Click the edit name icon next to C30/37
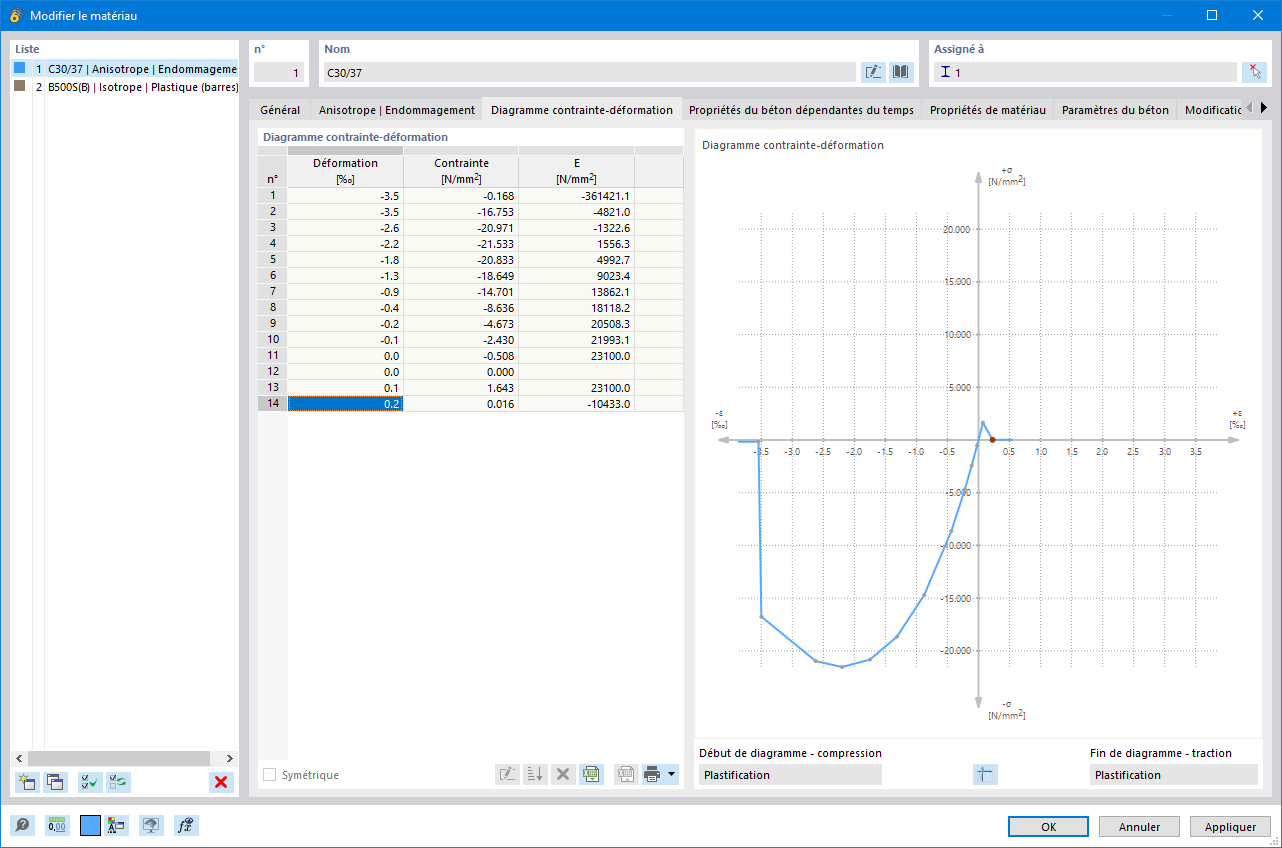 [x=873, y=72]
